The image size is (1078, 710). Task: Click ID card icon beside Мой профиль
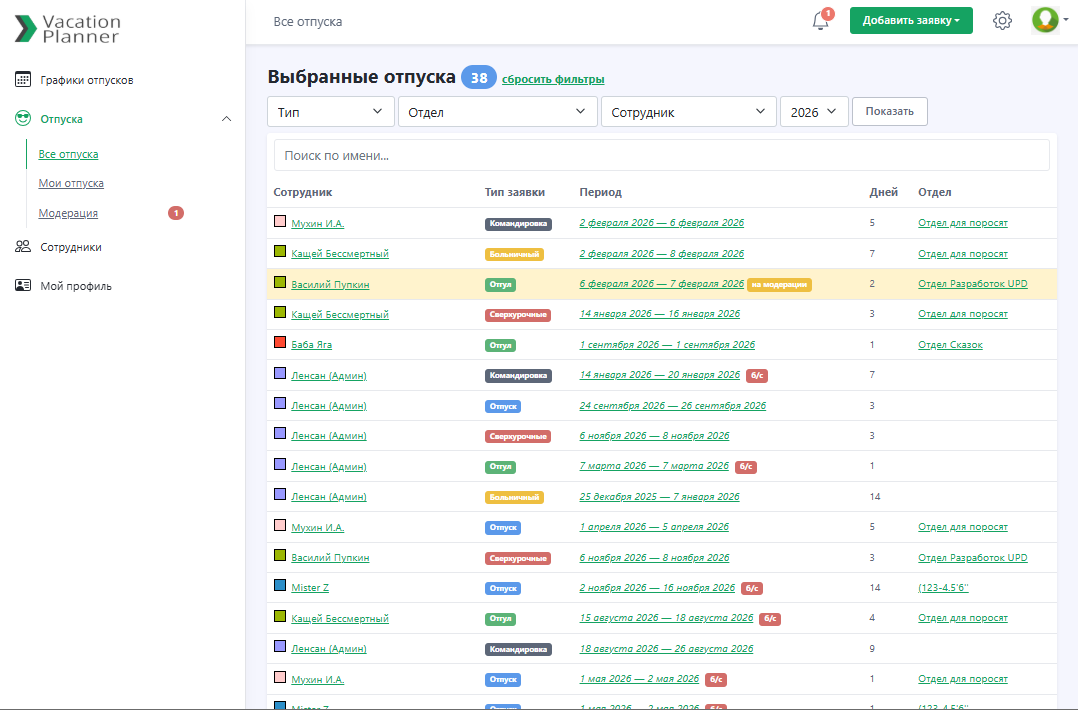coord(23,286)
